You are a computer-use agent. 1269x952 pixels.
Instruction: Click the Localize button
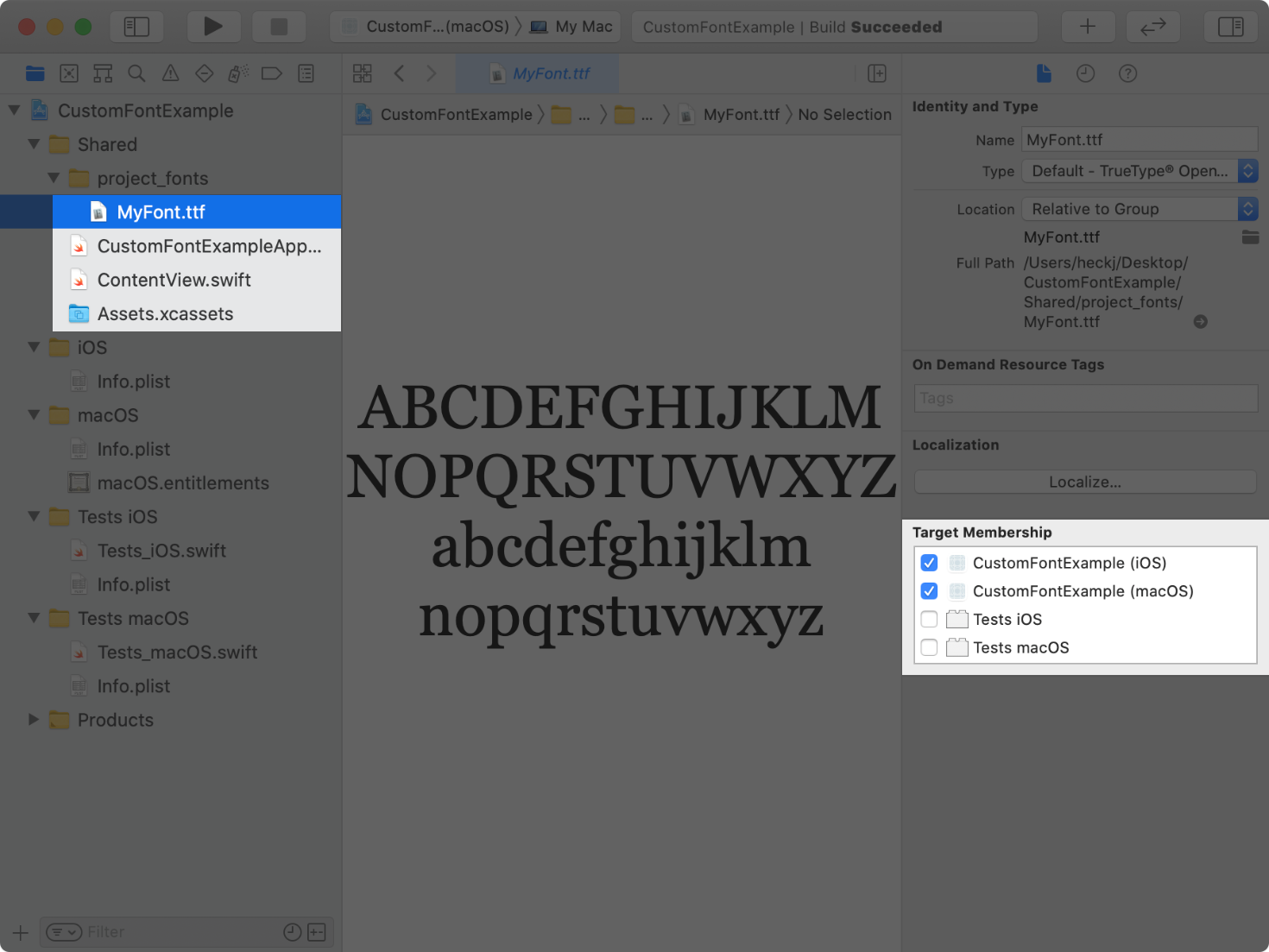tap(1084, 482)
